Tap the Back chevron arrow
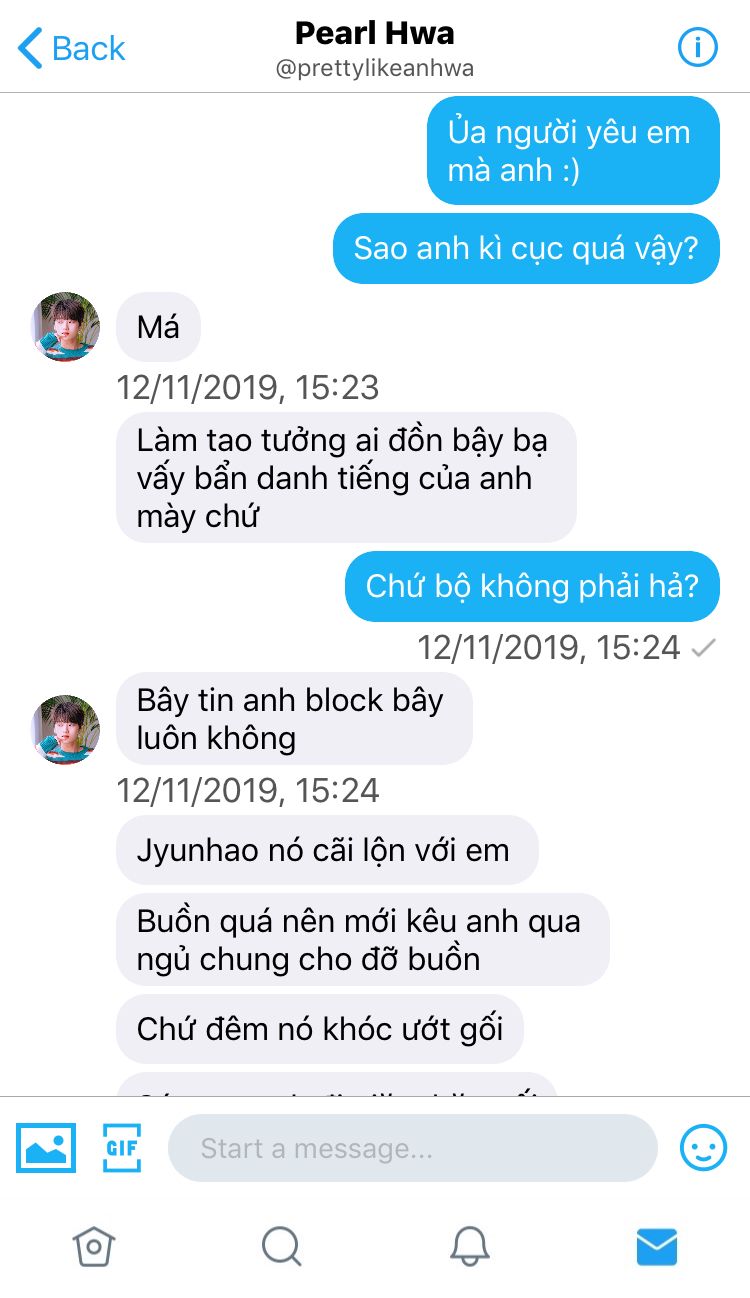 [x=30, y=48]
